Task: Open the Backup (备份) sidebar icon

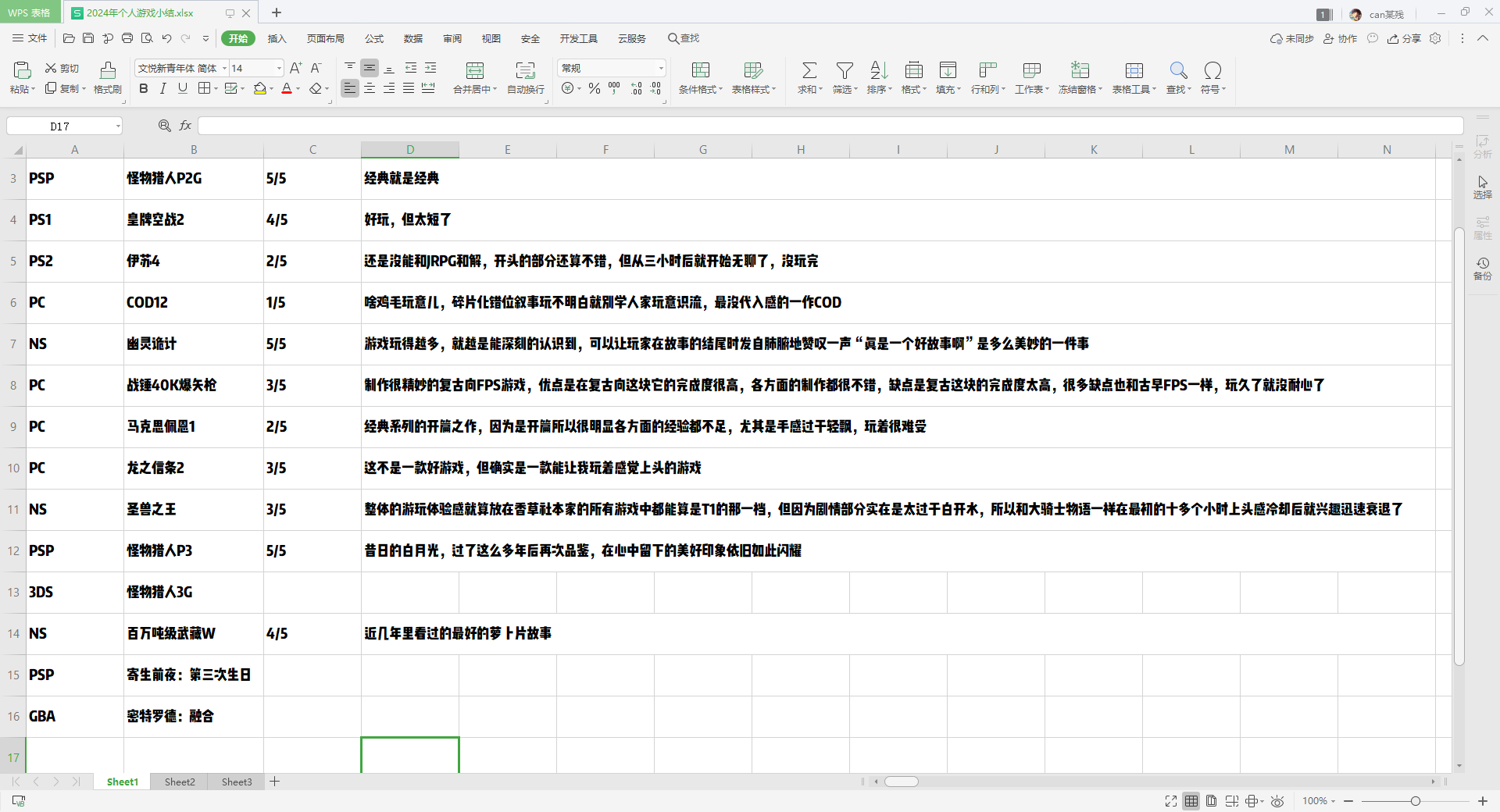Action: (1482, 268)
